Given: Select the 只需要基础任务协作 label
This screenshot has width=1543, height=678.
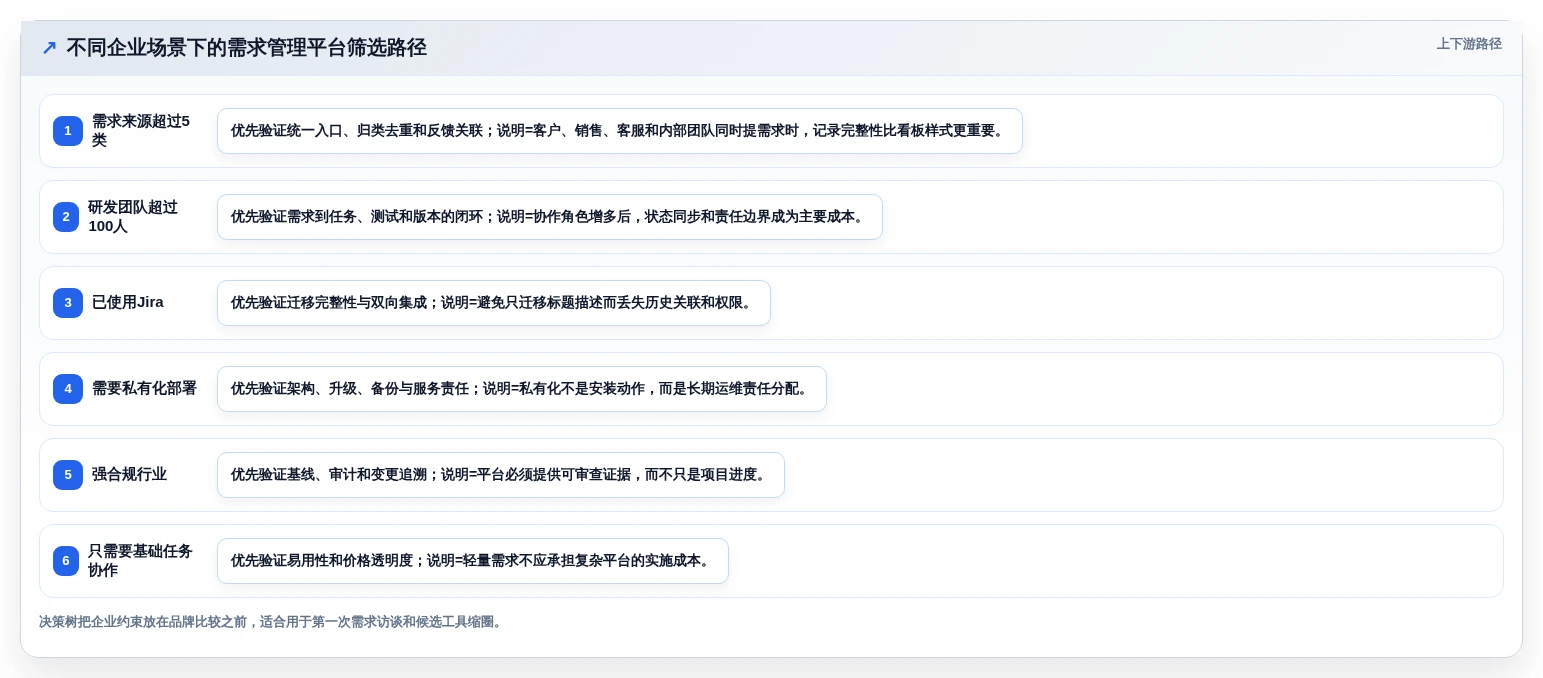Looking at the screenshot, I should [140, 561].
